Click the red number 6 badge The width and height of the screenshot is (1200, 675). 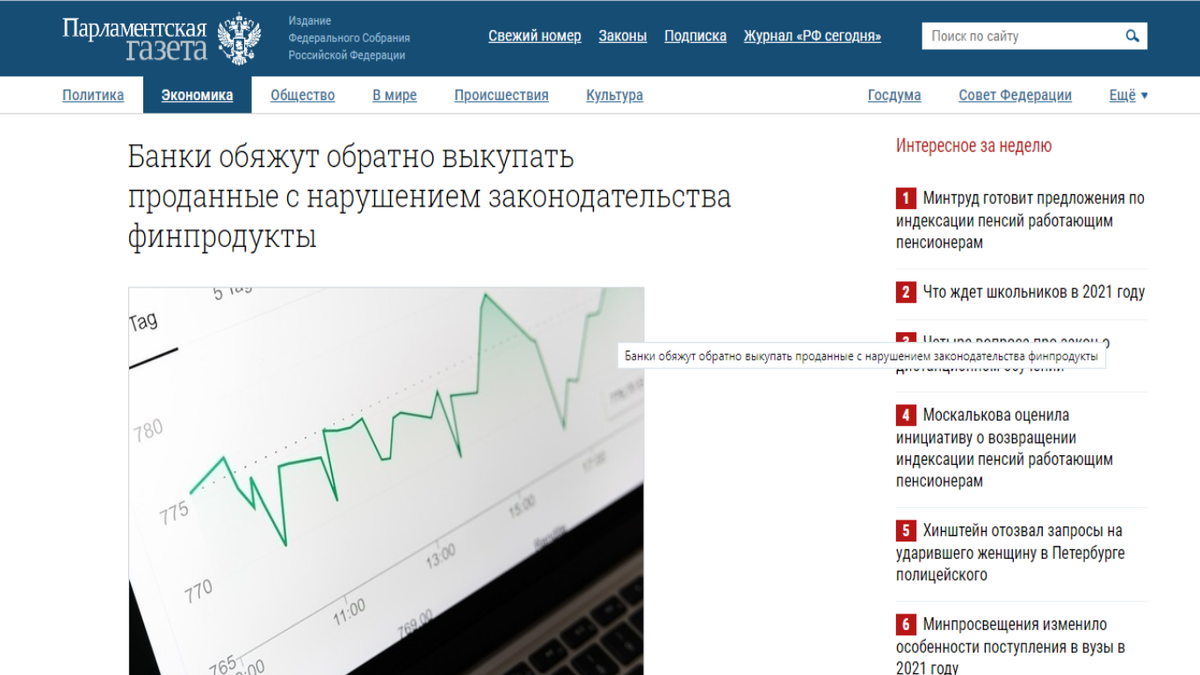pos(906,625)
